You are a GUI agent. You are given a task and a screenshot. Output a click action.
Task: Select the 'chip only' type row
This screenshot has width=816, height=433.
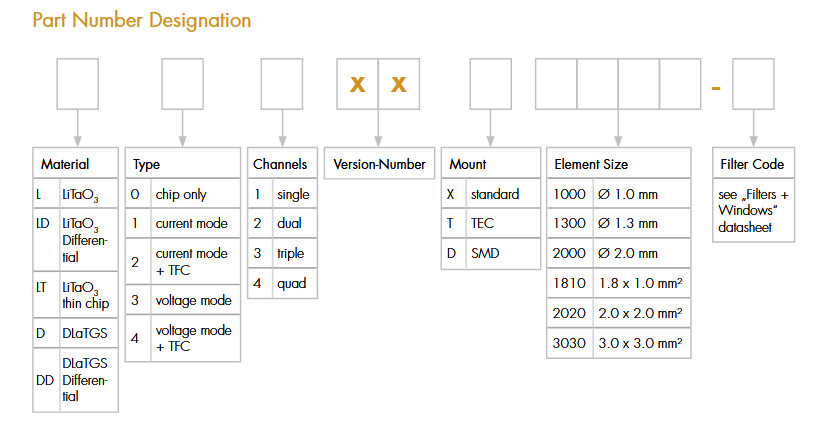click(x=181, y=194)
